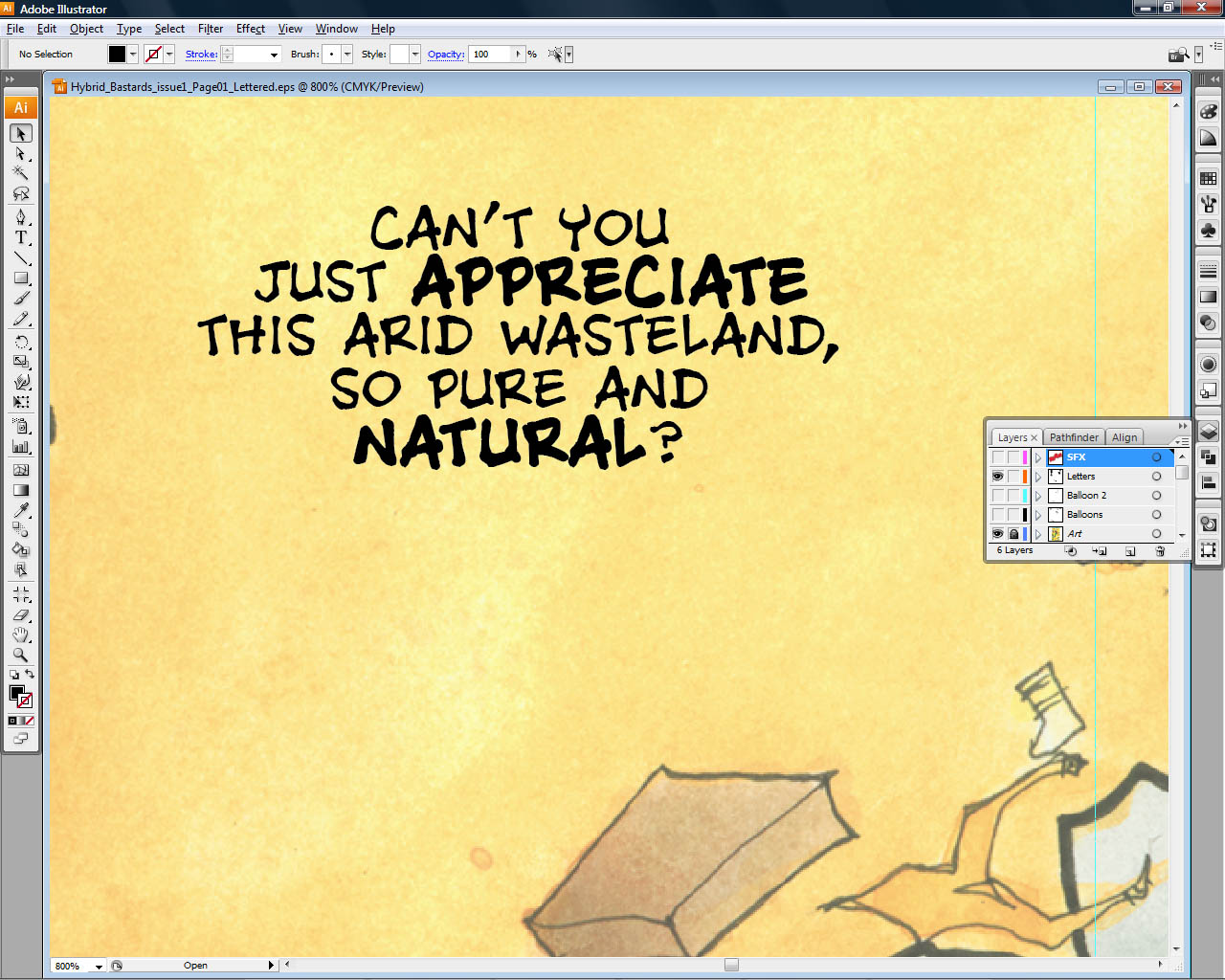Screen dimensions: 1225x980
Task: Activate the Type tool
Action: pos(21,237)
